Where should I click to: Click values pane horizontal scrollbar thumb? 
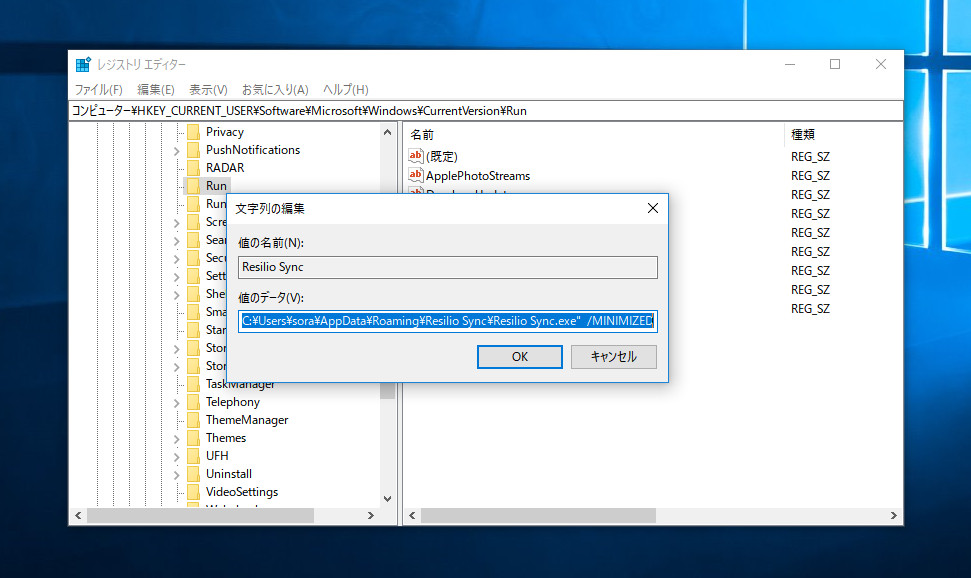tap(538, 515)
